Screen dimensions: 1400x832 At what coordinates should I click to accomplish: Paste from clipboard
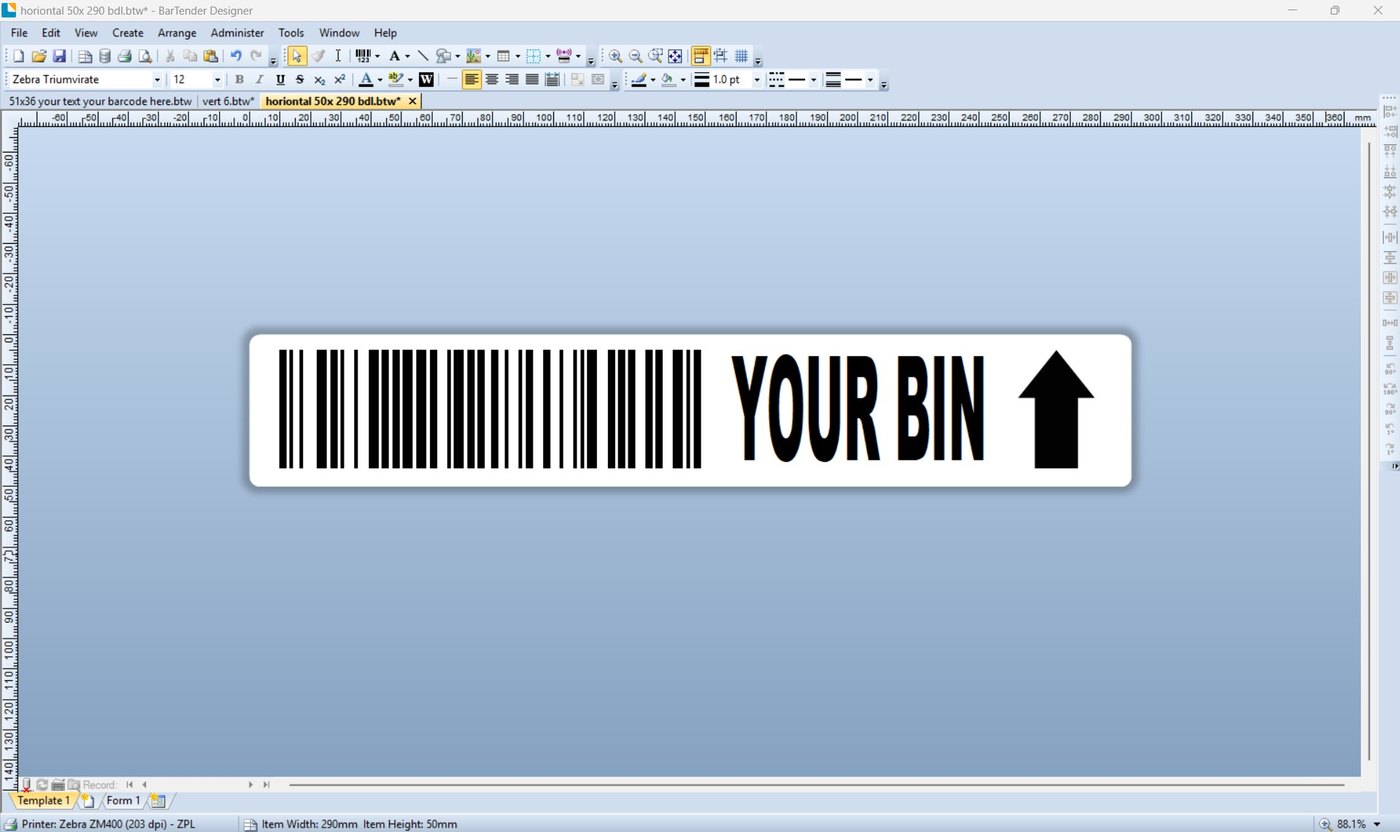point(210,56)
